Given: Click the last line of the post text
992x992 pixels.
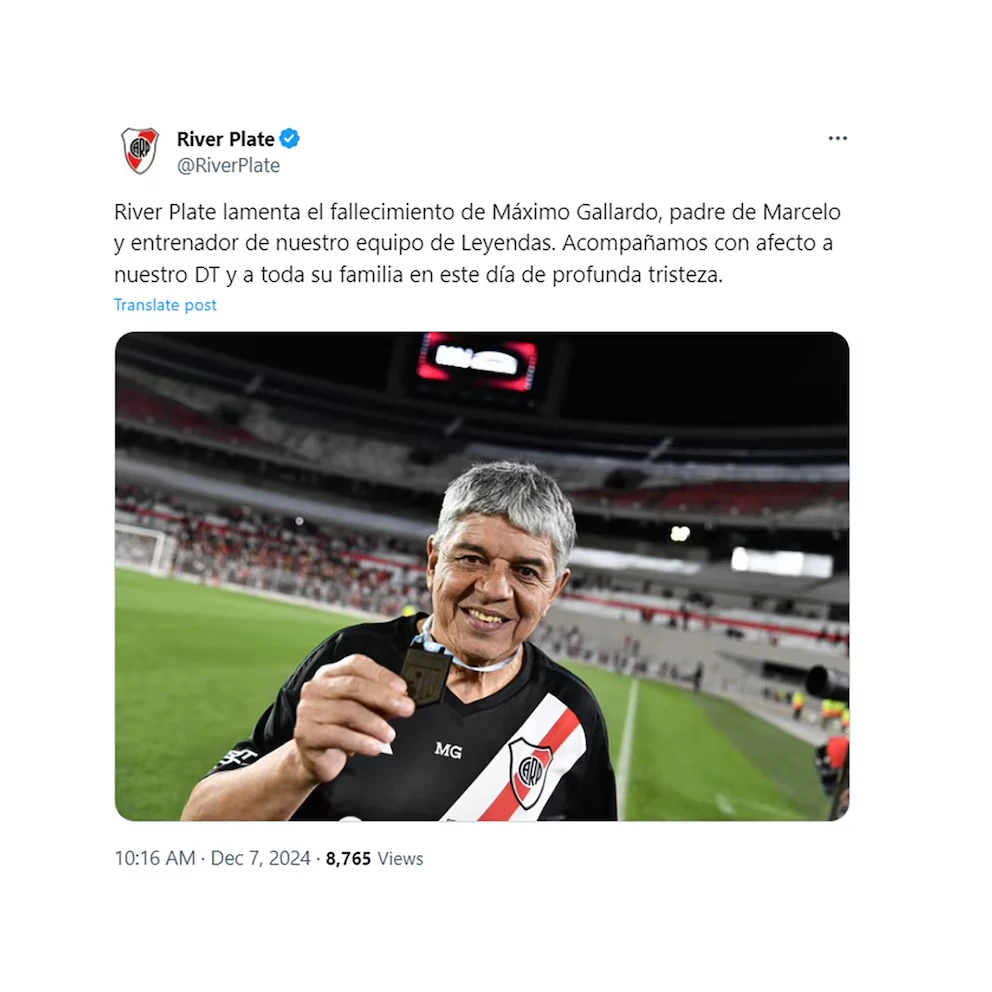Looking at the screenshot, I should pos(418,275).
